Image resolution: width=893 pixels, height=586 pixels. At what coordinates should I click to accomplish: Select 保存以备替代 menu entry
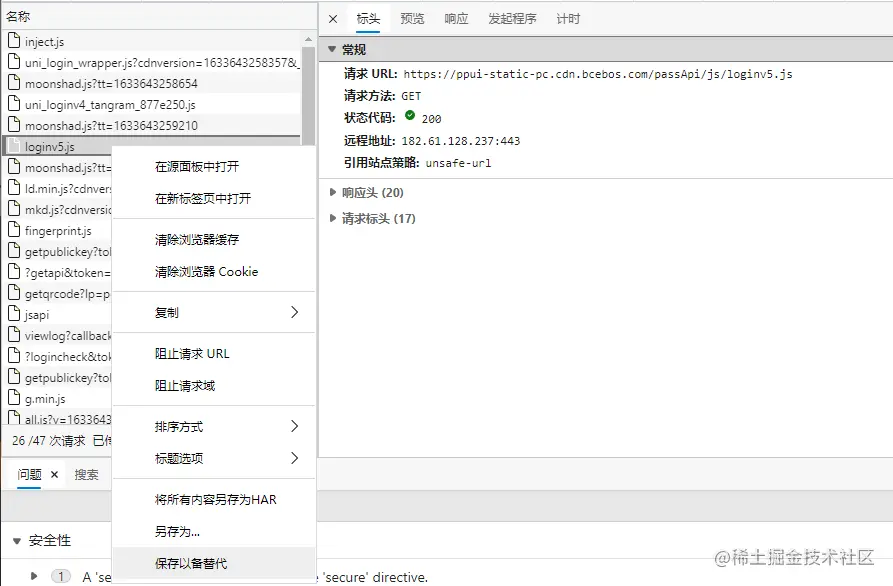[214, 563]
